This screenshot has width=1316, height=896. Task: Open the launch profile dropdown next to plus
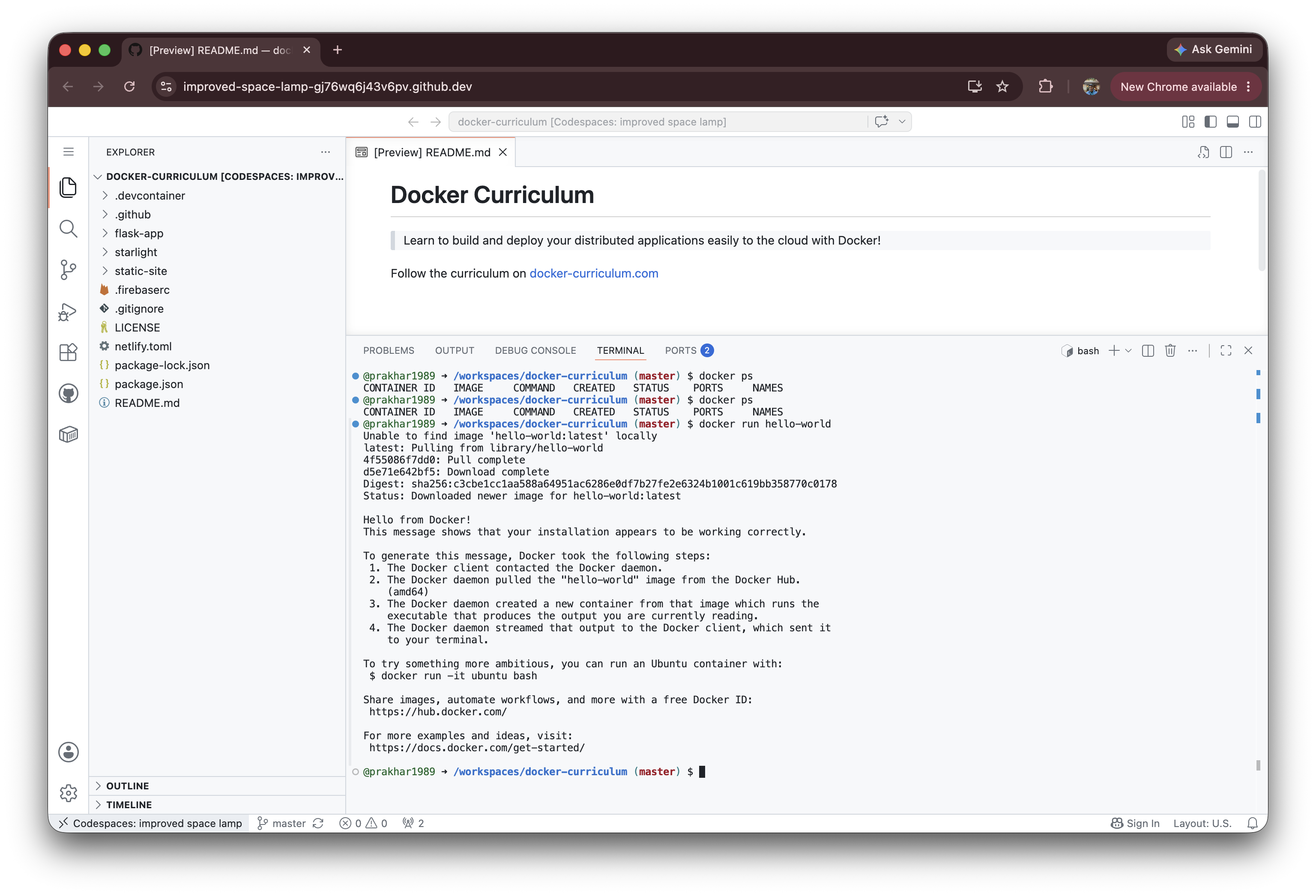click(1128, 351)
